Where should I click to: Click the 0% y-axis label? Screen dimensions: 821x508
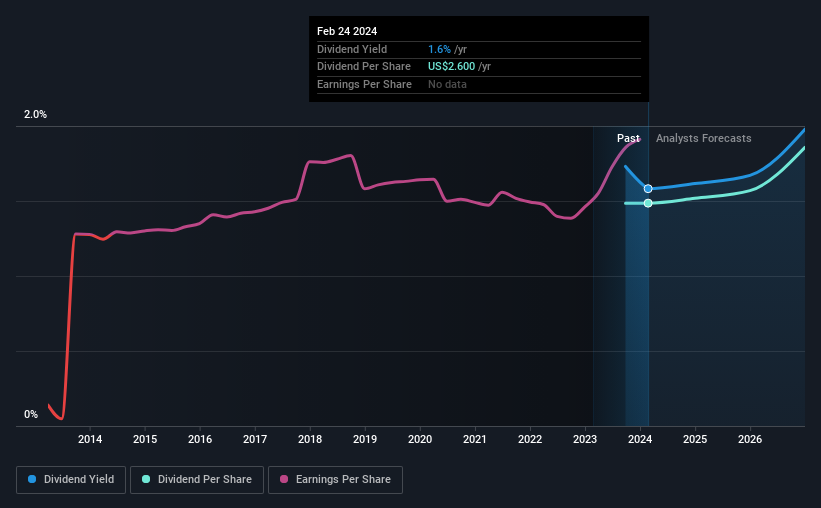pyautogui.click(x=31, y=414)
